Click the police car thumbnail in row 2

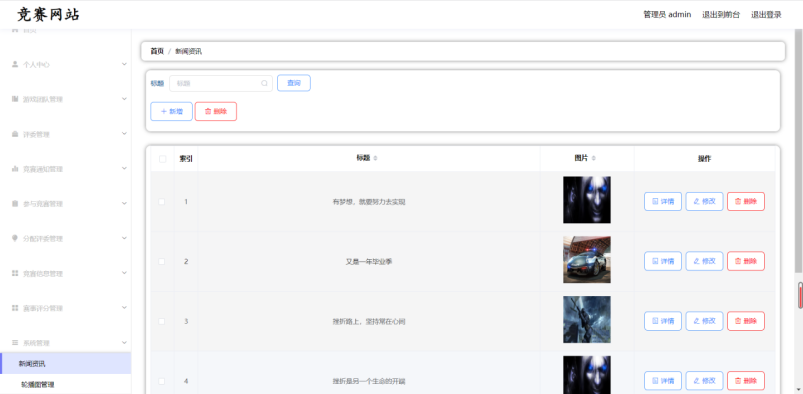587,259
